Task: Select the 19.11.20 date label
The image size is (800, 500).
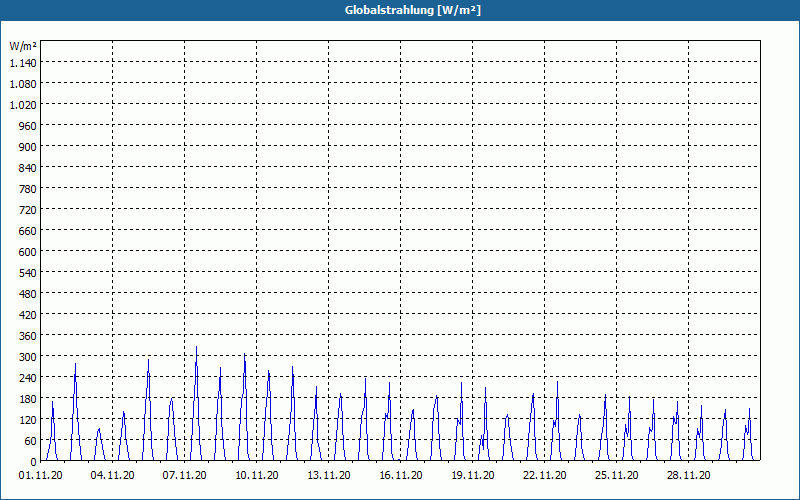Action: pos(473,476)
